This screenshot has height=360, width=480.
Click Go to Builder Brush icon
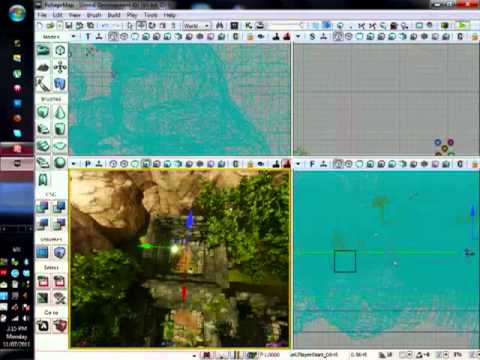[x=60, y=325]
